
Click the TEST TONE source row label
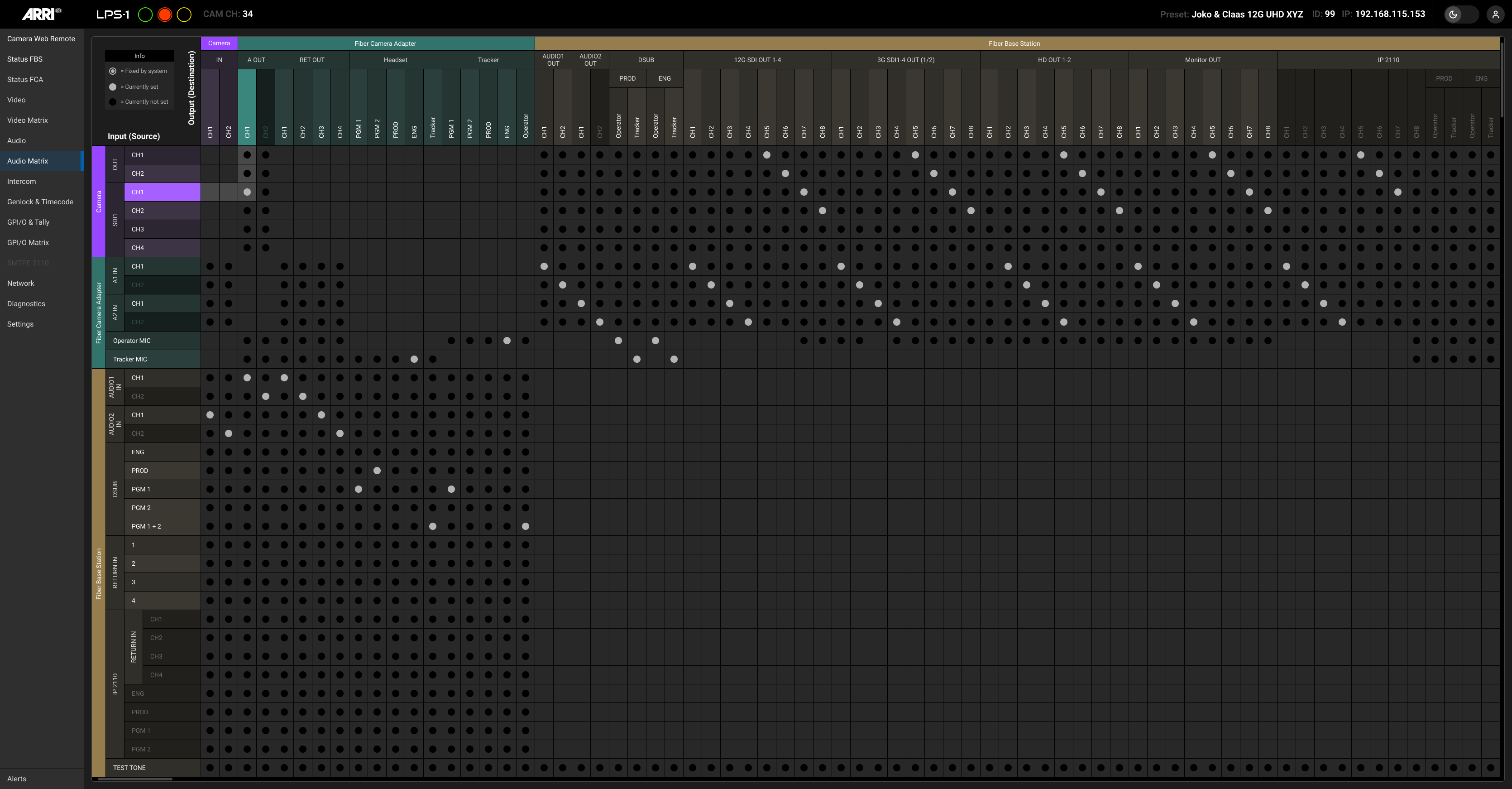click(x=129, y=768)
